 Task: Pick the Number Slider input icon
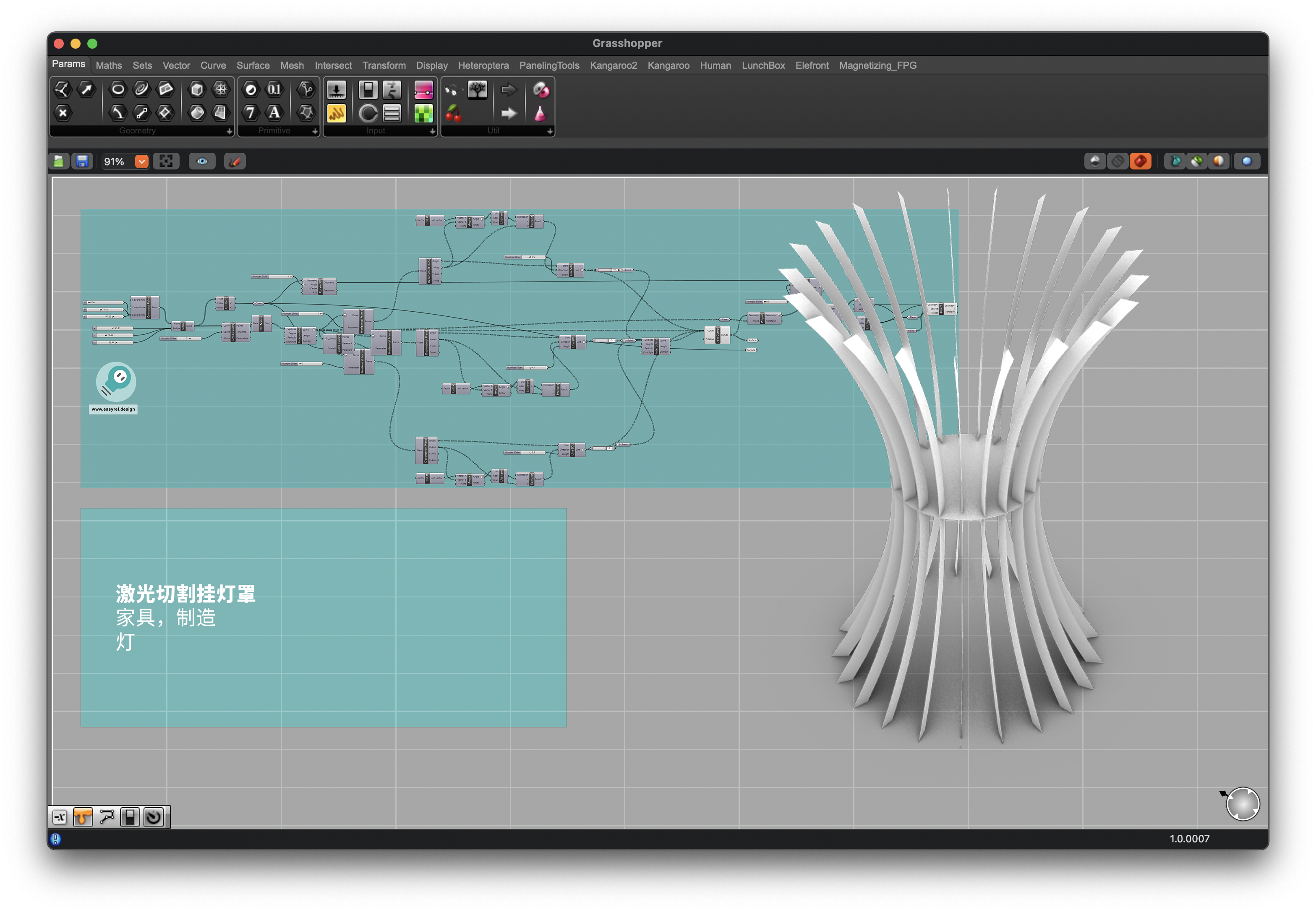336,90
